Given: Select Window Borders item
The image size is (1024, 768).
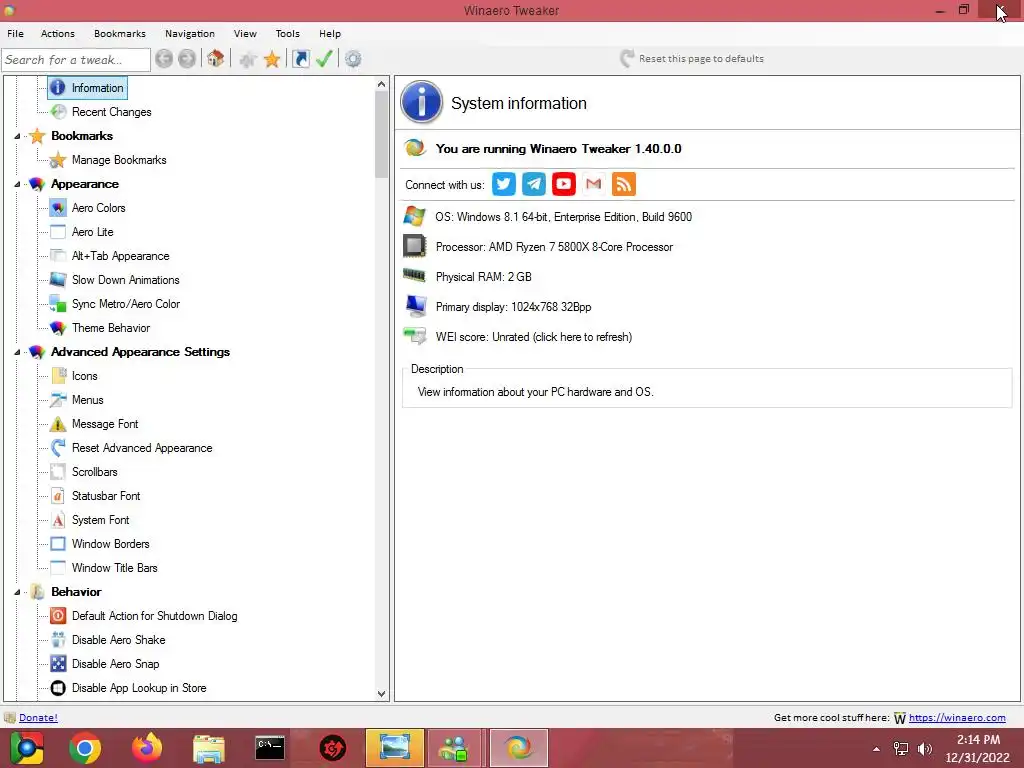Looking at the screenshot, I should [111, 544].
